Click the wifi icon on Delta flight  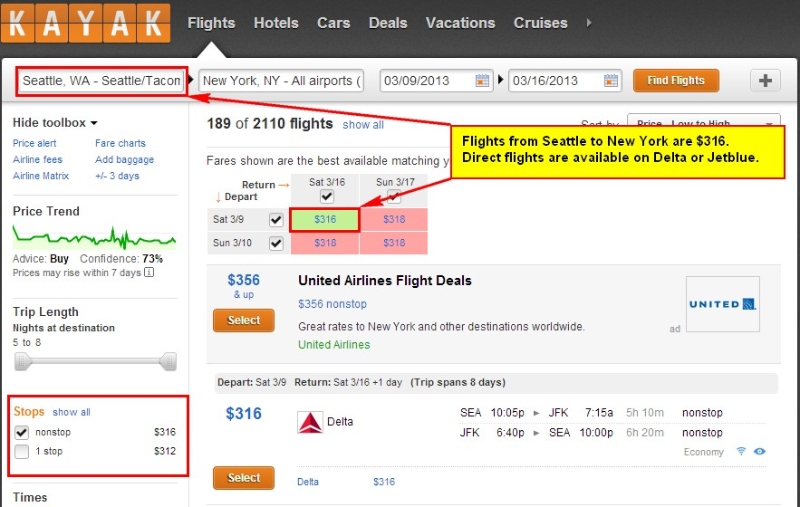(741, 451)
